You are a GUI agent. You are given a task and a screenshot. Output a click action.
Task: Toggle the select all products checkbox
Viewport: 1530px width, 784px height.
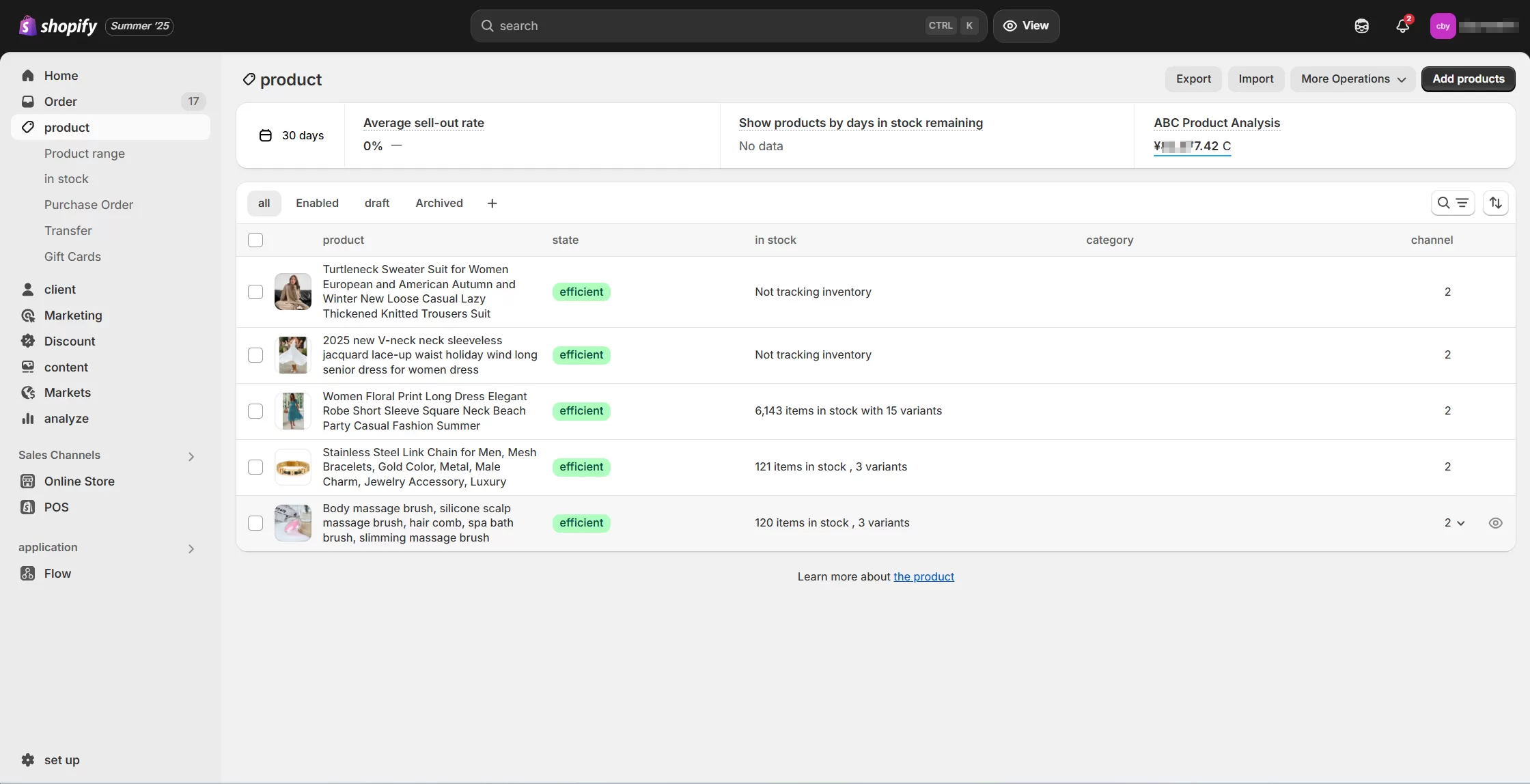pos(255,240)
